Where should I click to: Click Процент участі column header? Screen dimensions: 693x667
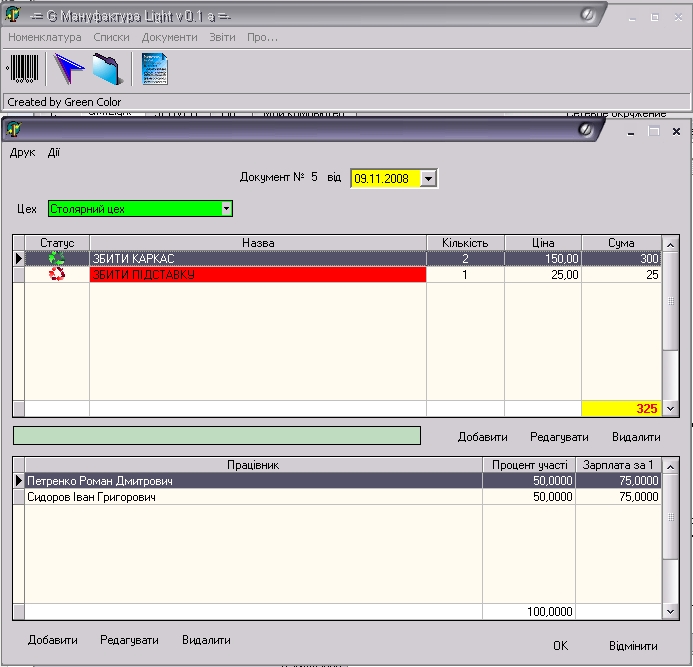[x=529, y=465]
